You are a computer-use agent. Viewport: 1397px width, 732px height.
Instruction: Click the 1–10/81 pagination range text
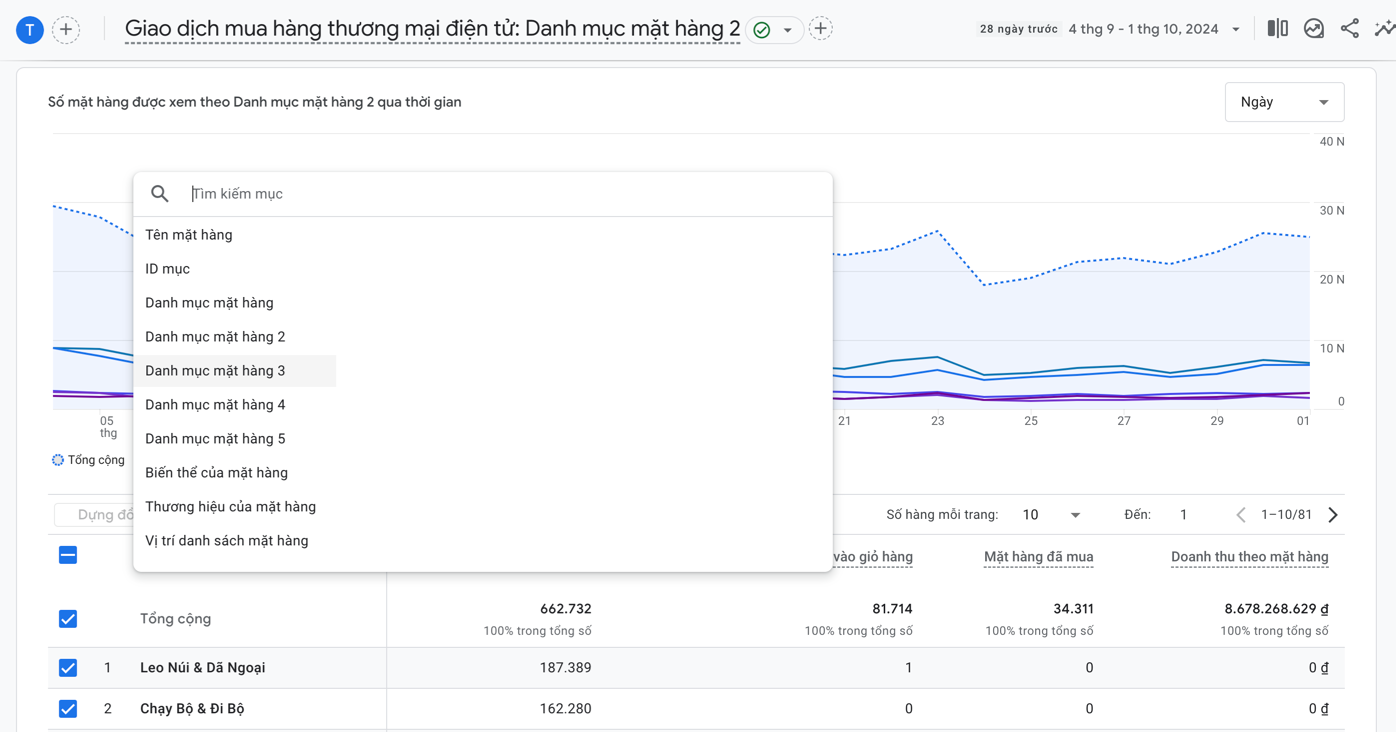1286,515
